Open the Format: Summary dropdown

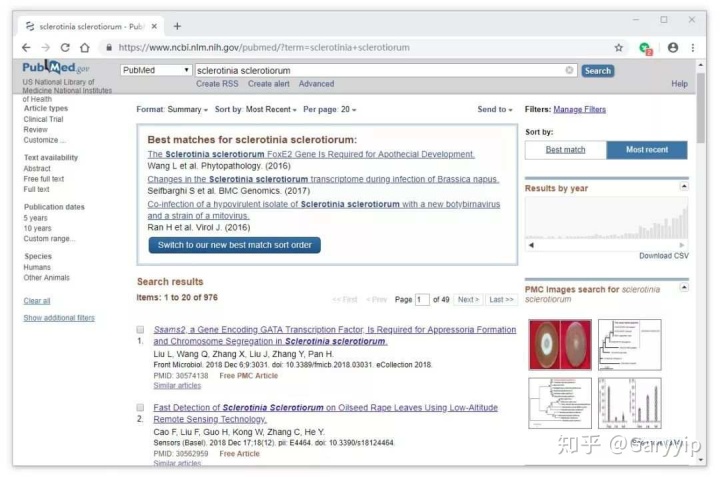(172, 110)
